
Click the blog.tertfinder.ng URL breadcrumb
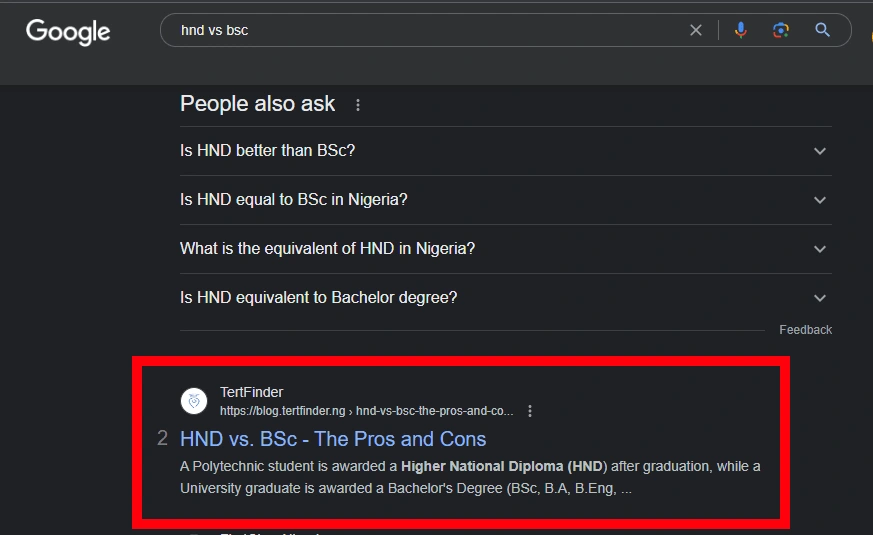tap(367, 411)
